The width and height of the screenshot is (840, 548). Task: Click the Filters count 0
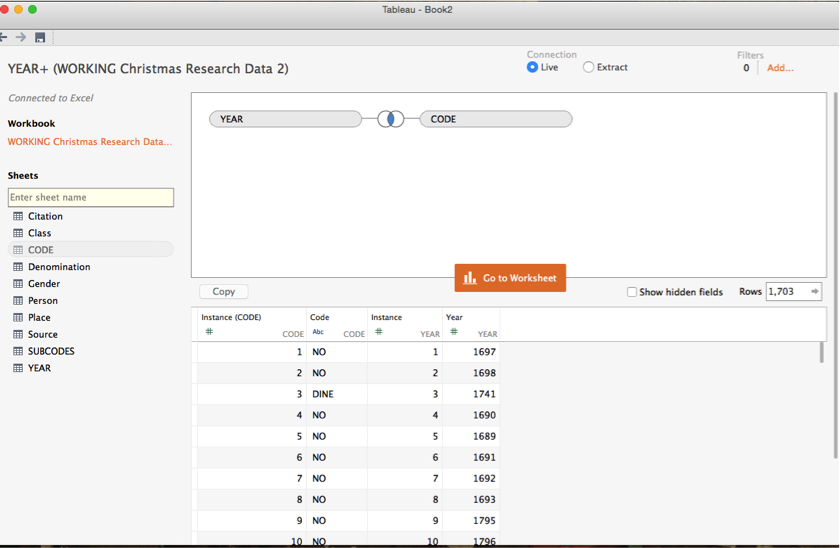tap(746, 68)
